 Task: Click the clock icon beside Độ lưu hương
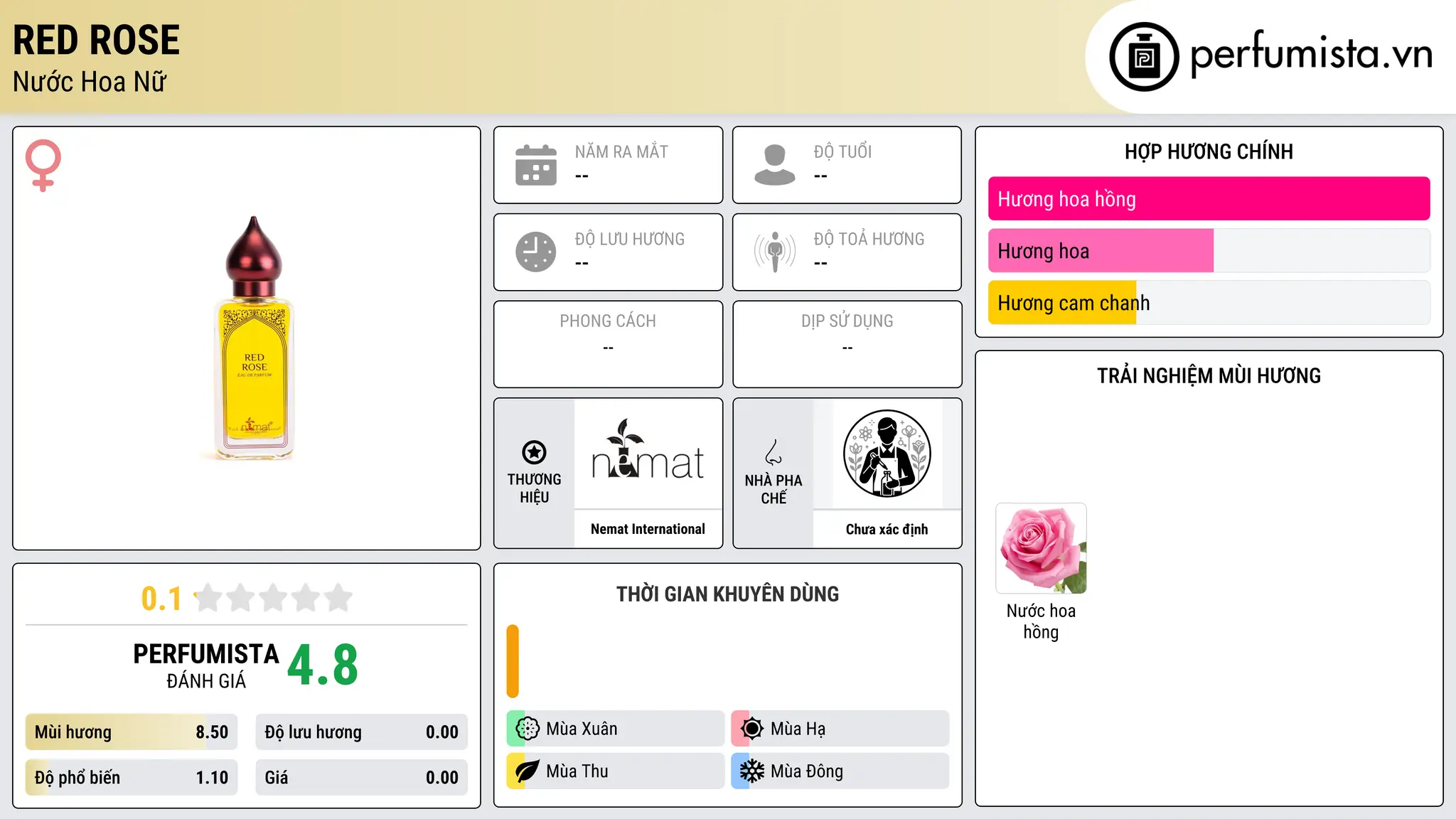point(536,252)
